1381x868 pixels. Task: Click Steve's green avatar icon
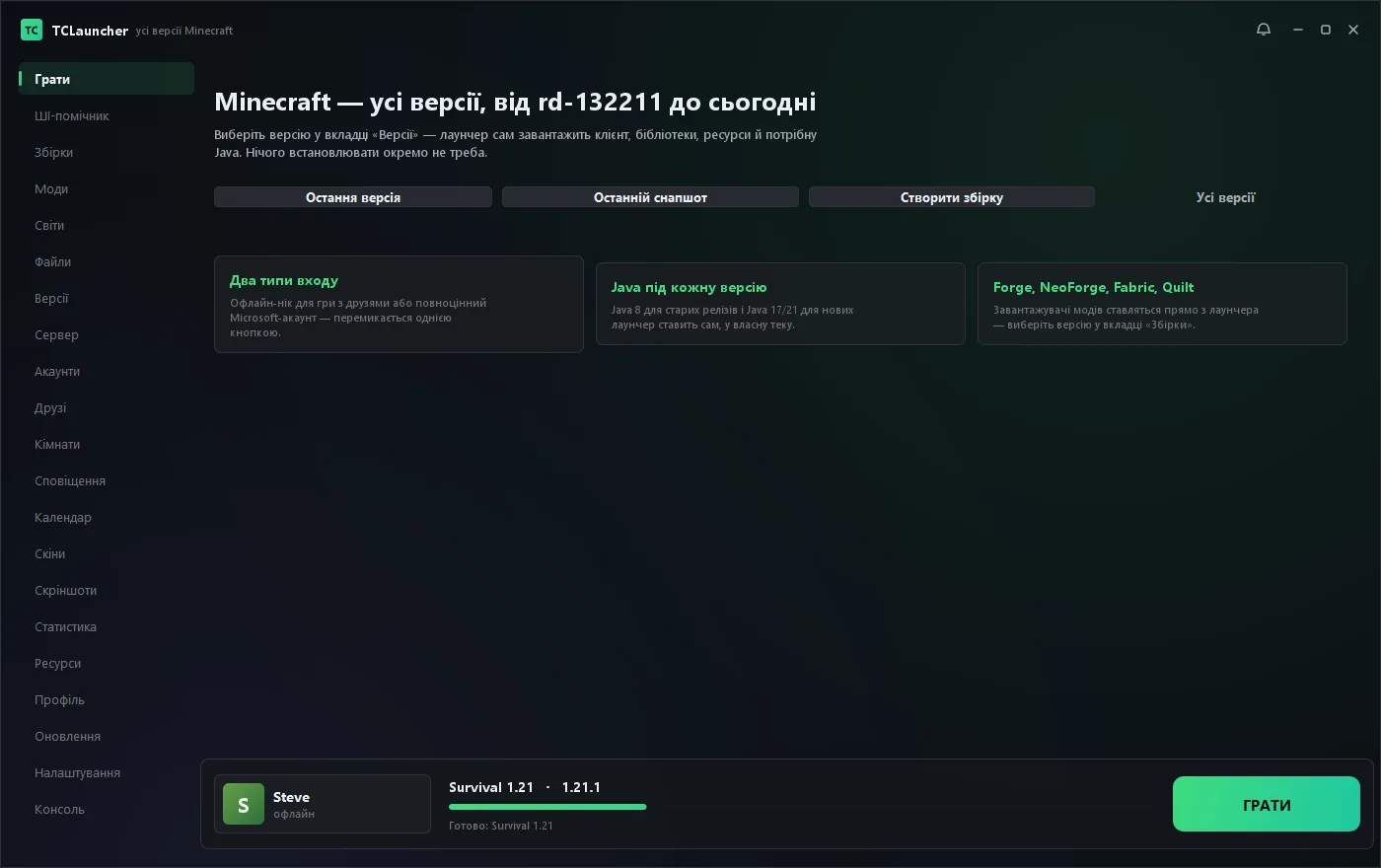point(244,804)
